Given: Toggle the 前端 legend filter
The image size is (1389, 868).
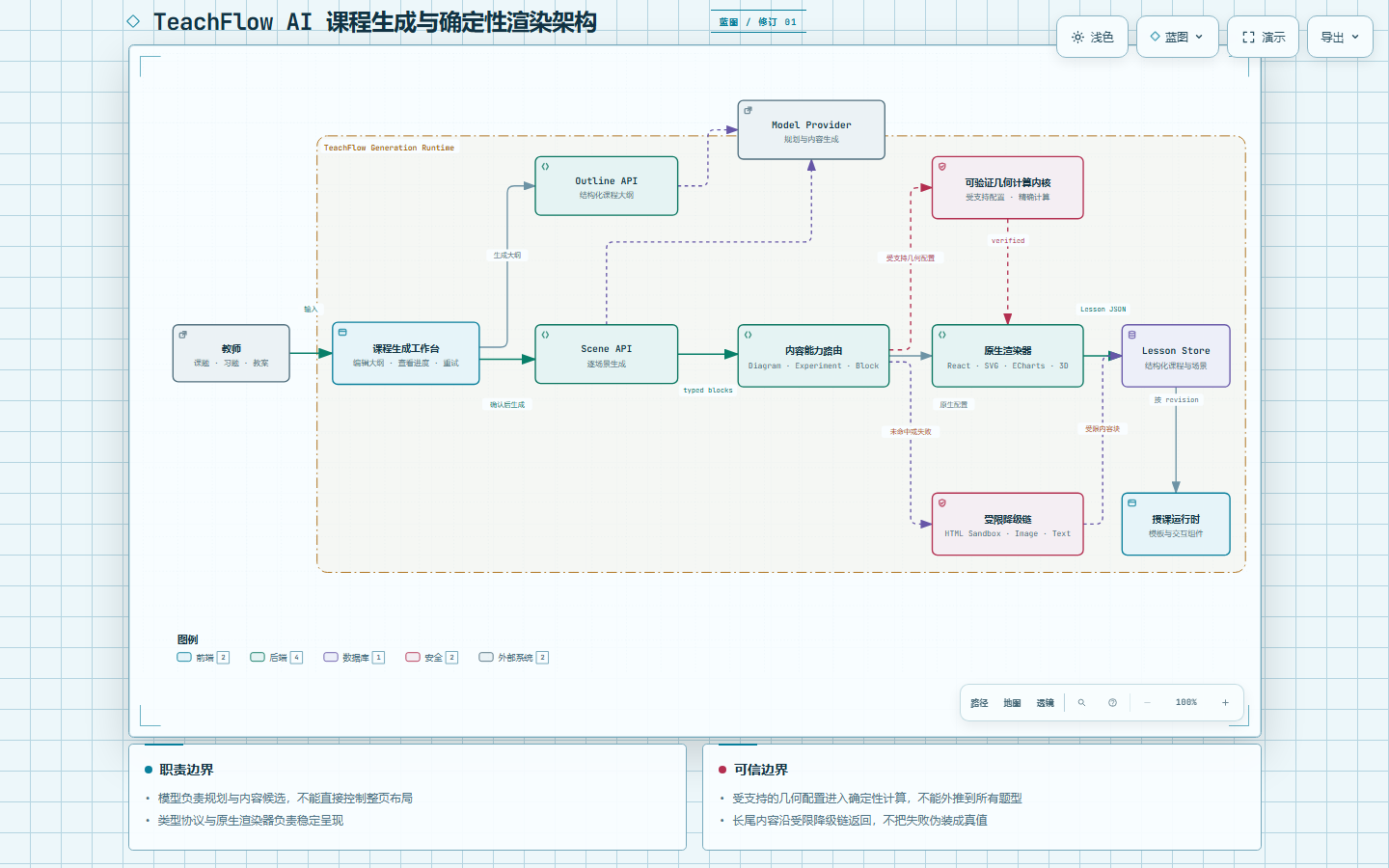Looking at the screenshot, I should point(204,658).
